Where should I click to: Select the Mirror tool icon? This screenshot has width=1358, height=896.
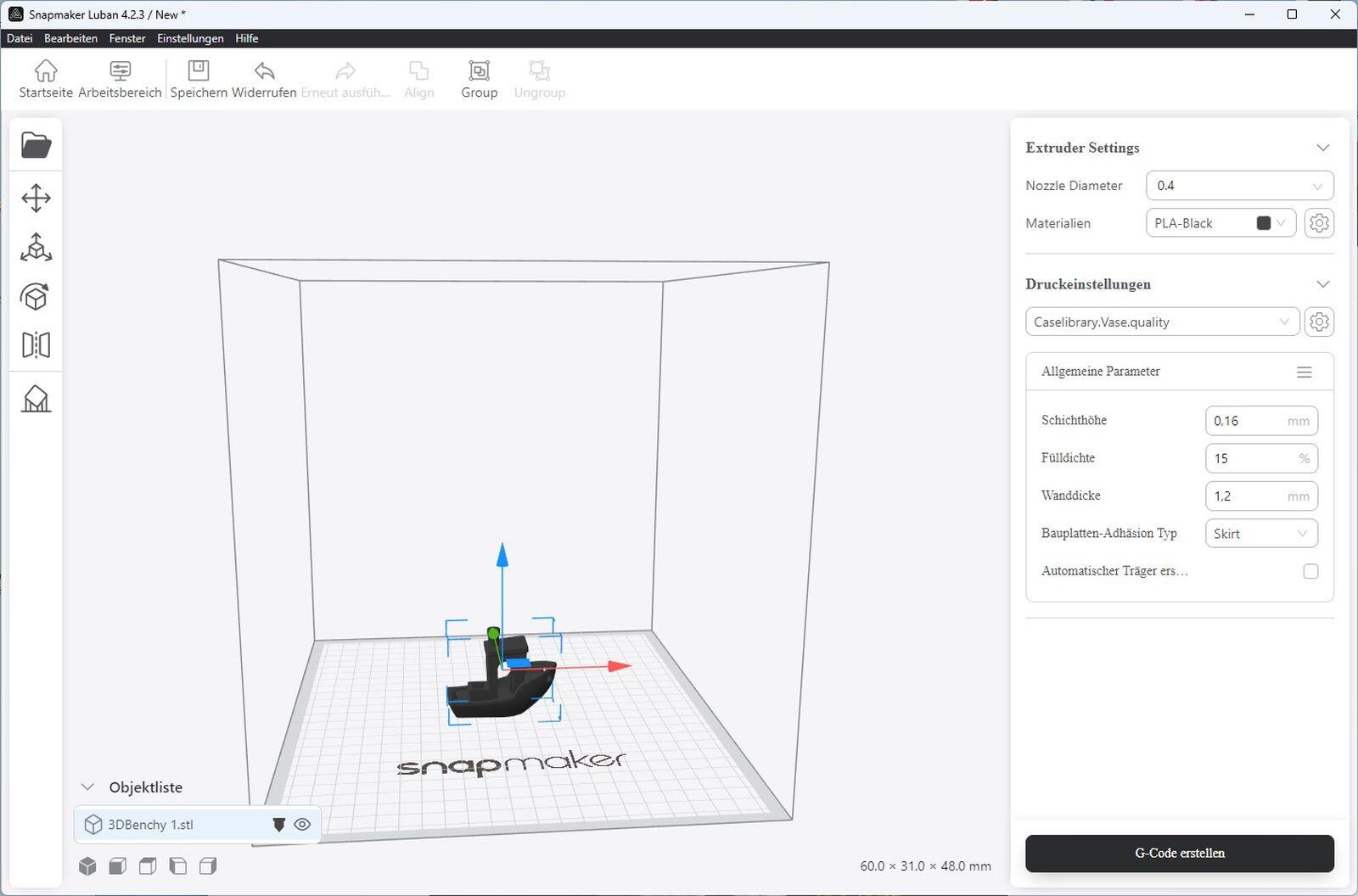pos(36,345)
